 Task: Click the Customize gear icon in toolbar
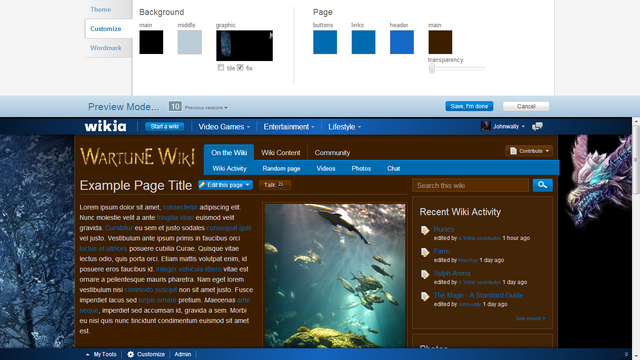(131, 354)
